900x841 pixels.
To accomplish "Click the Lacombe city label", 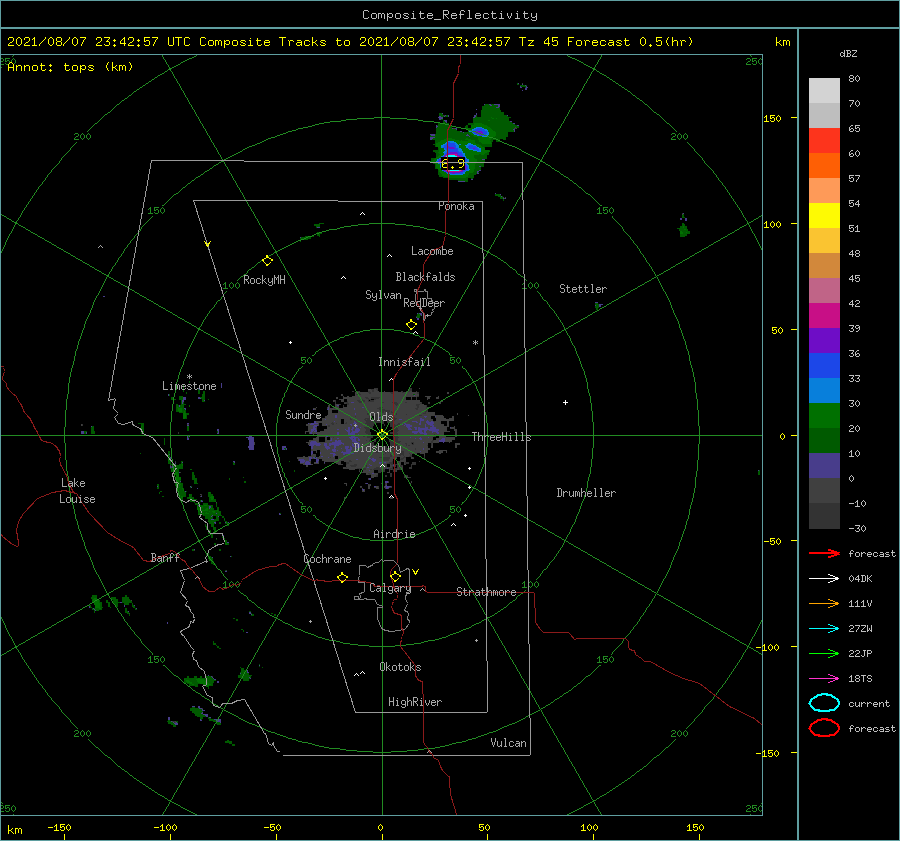I will (432, 251).
